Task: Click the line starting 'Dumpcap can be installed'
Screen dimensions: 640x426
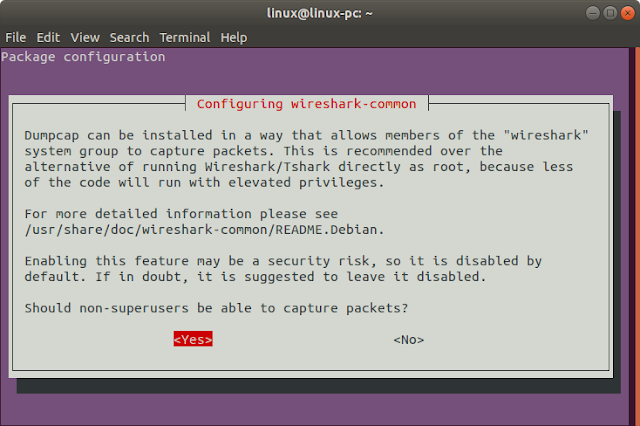Action: click(x=307, y=135)
